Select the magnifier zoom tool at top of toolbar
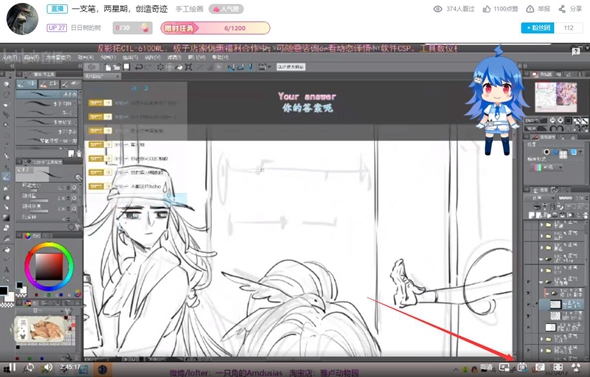 coord(6,84)
